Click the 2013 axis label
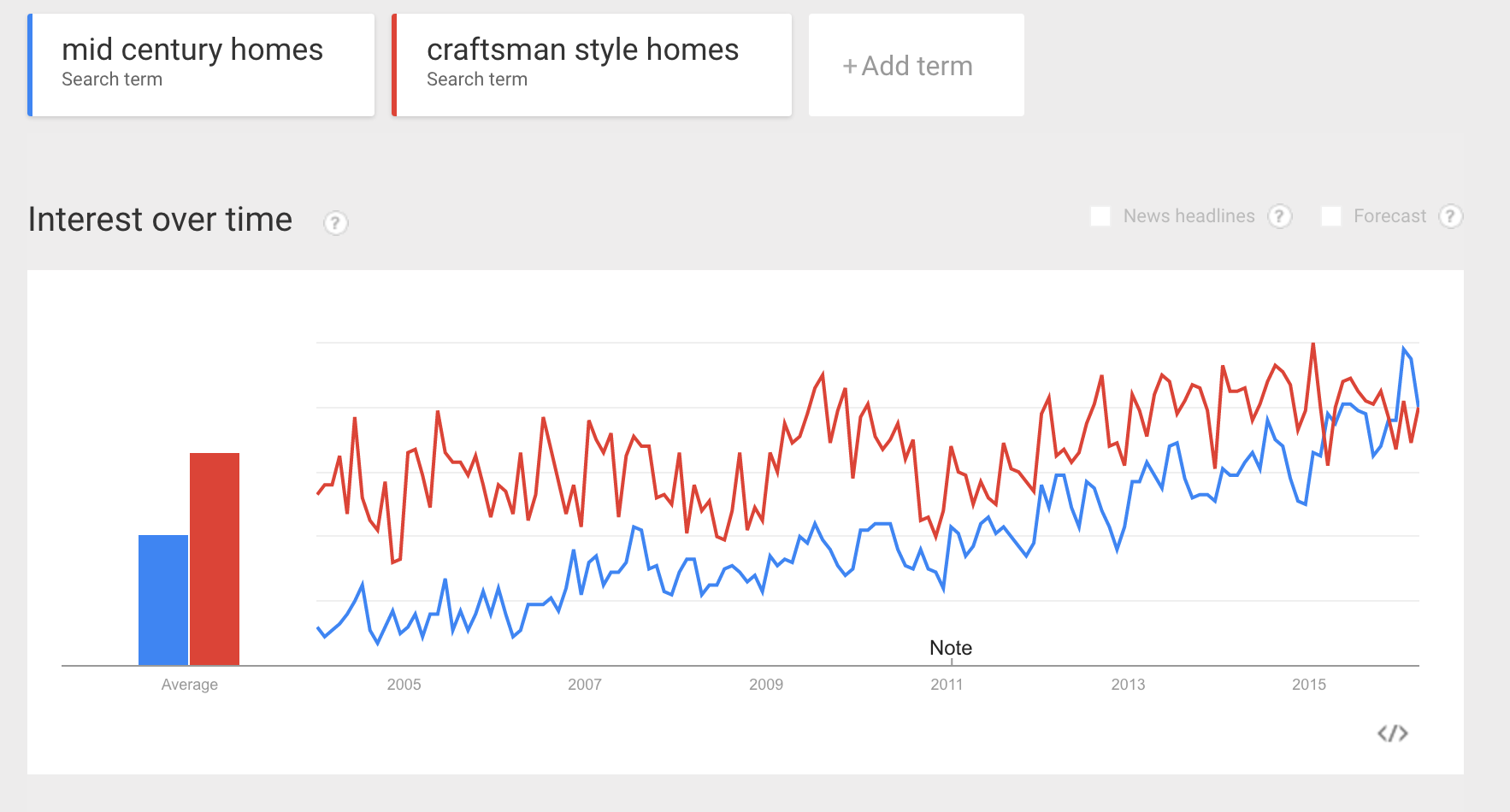Viewport: 1510px width, 812px height. coord(1128,685)
